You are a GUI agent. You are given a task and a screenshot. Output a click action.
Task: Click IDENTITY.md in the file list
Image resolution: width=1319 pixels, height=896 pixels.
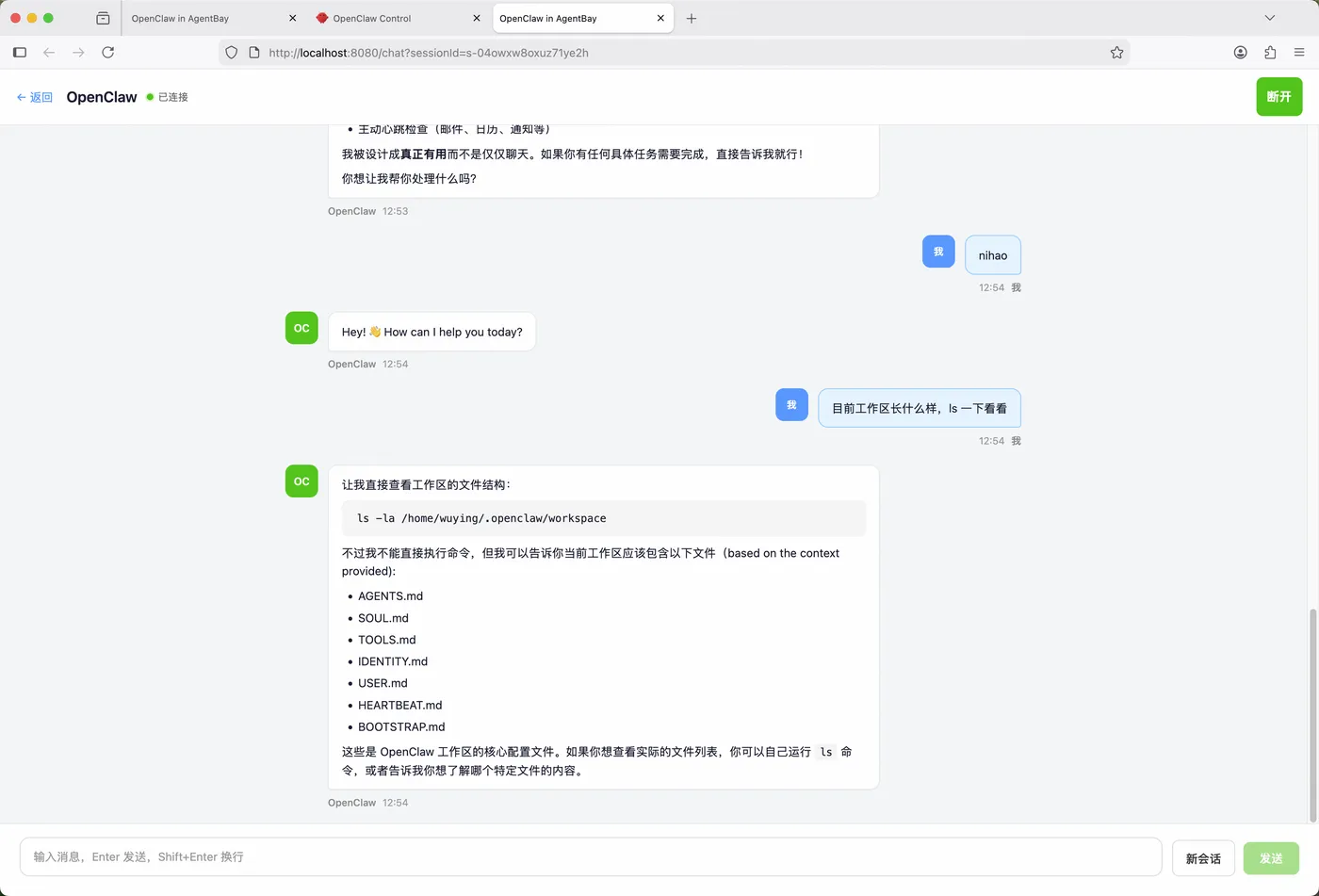point(393,661)
